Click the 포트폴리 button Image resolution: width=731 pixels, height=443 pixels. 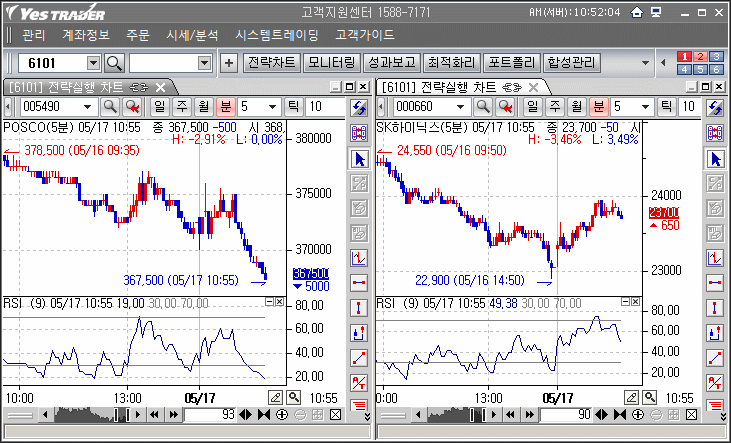(x=512, y=63)
